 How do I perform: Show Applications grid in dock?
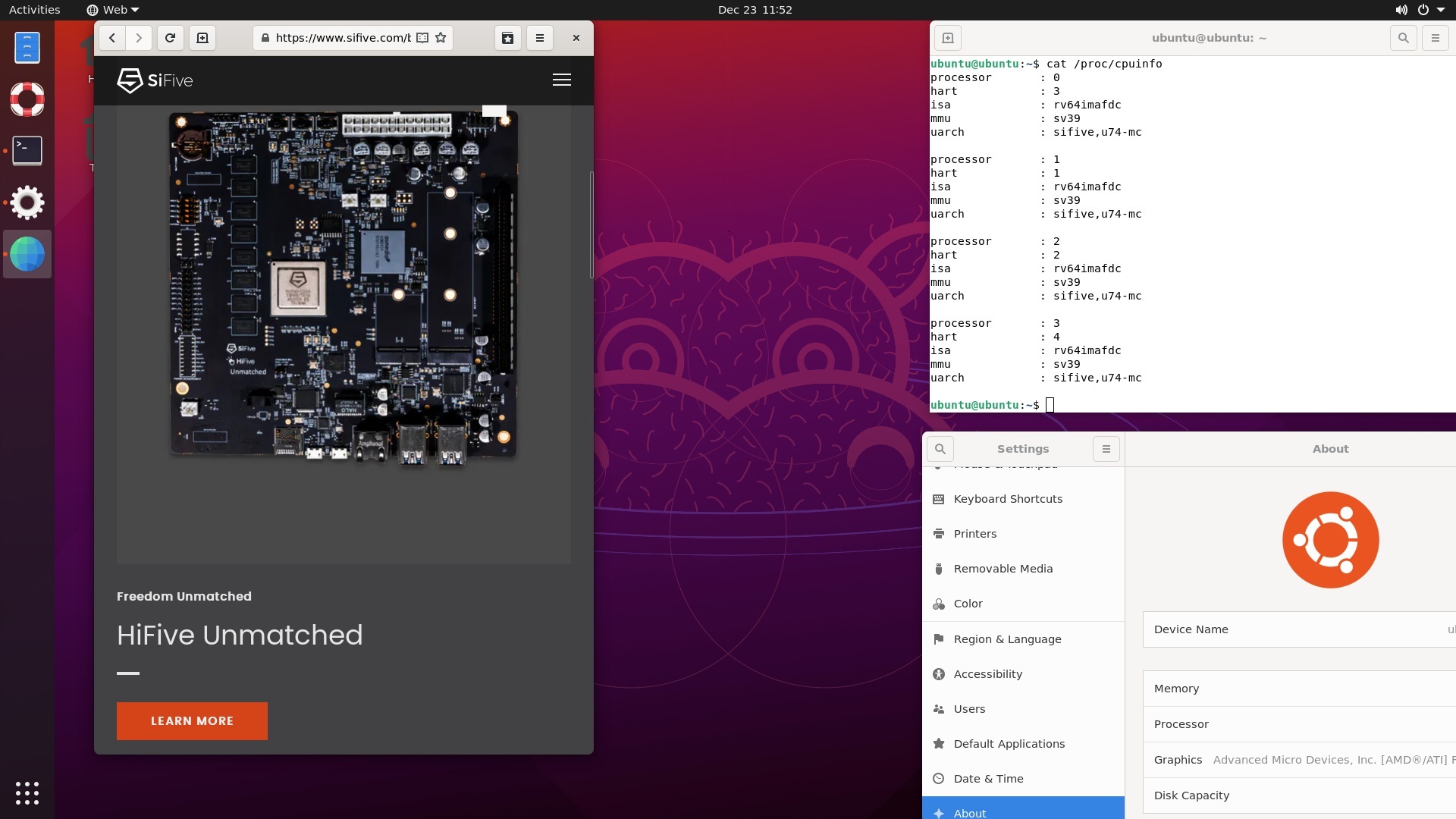27,793
